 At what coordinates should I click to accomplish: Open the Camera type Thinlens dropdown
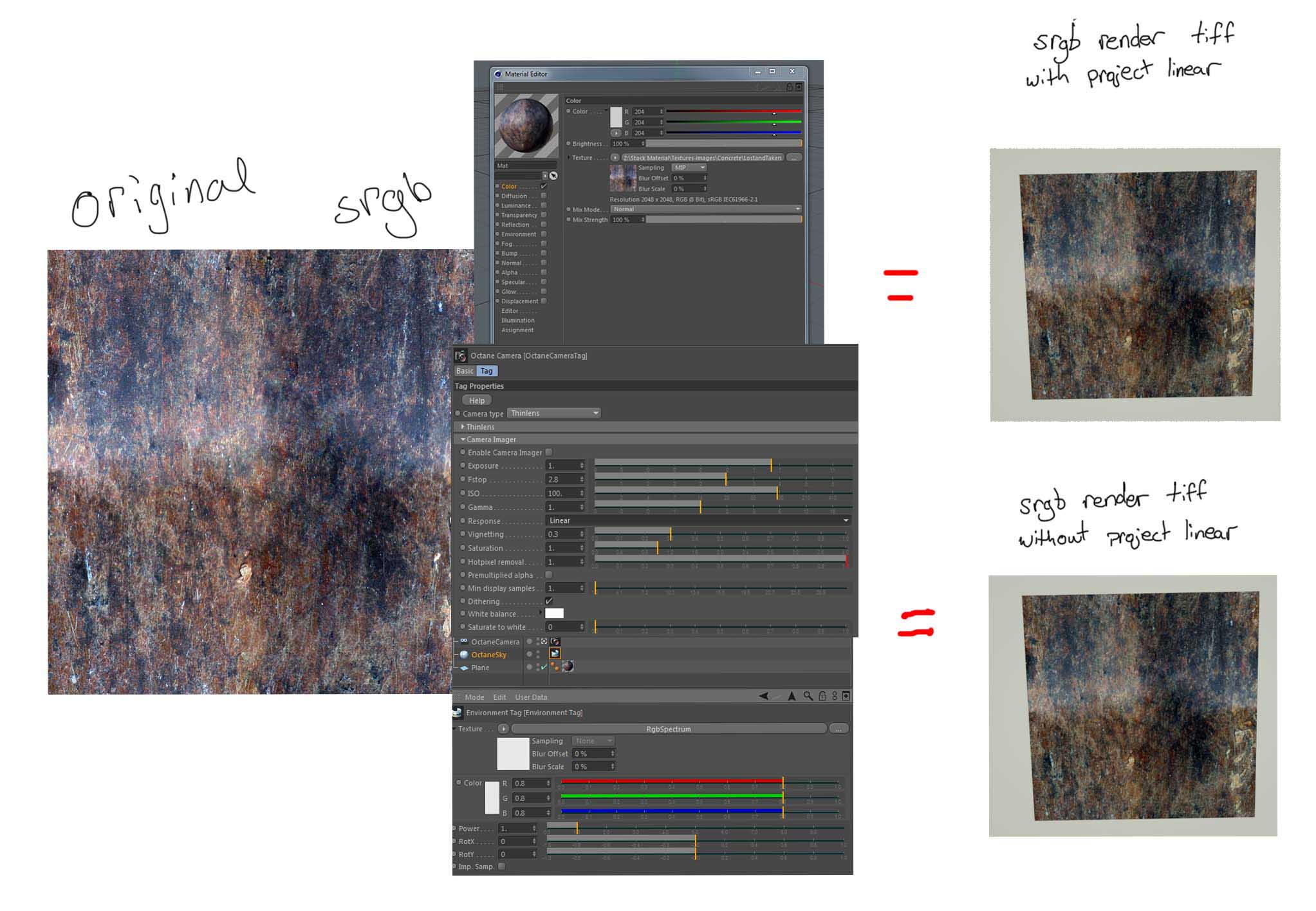(553, 413)
